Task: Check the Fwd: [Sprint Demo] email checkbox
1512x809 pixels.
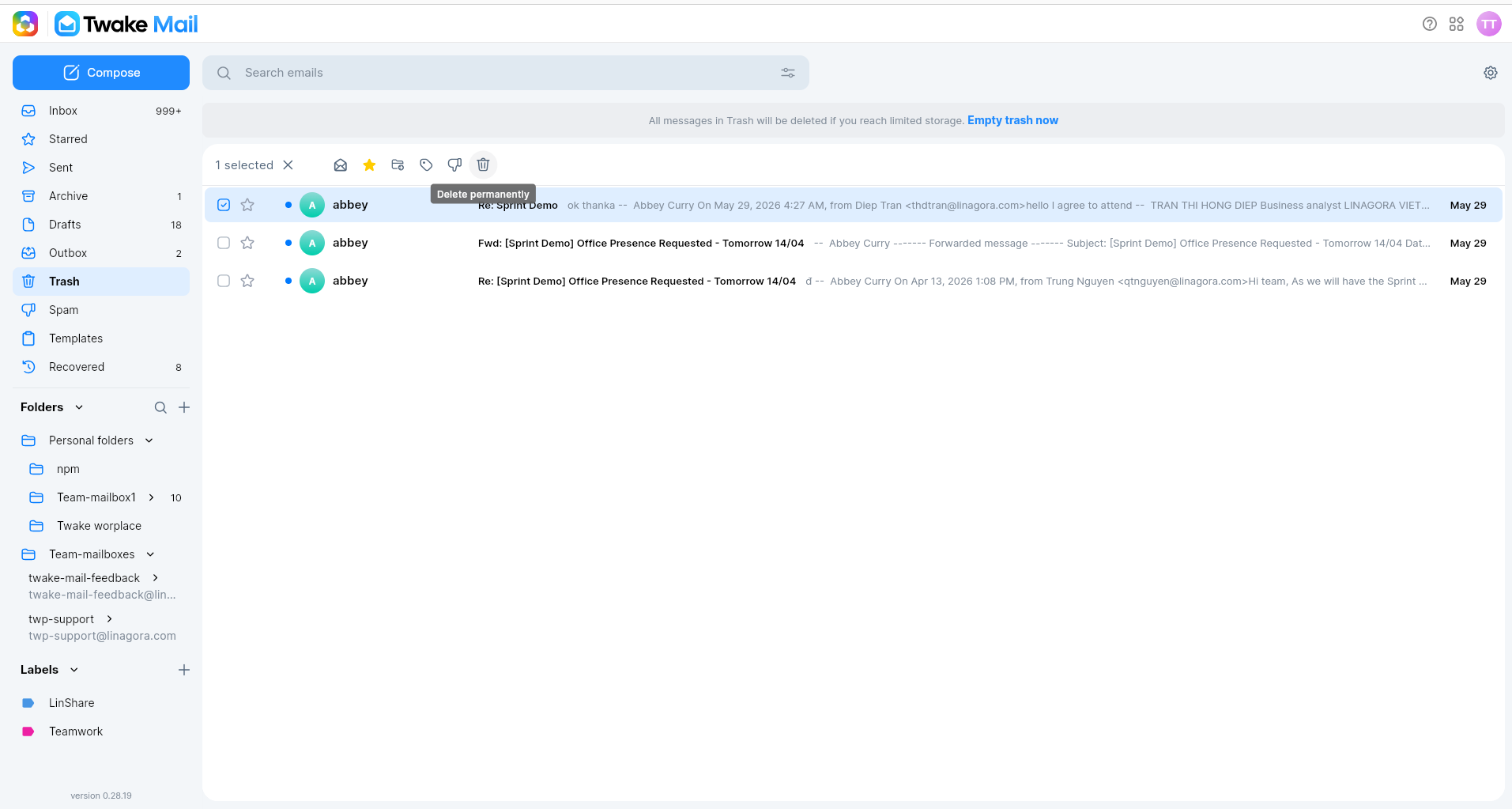Action: click(224, 243)
